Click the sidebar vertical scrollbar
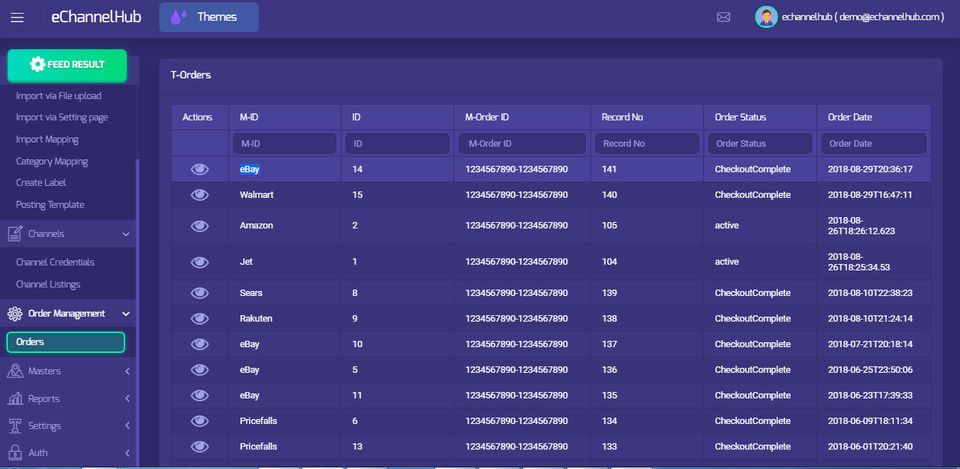Screen dimensions: 960x469 tap(138, 312)
